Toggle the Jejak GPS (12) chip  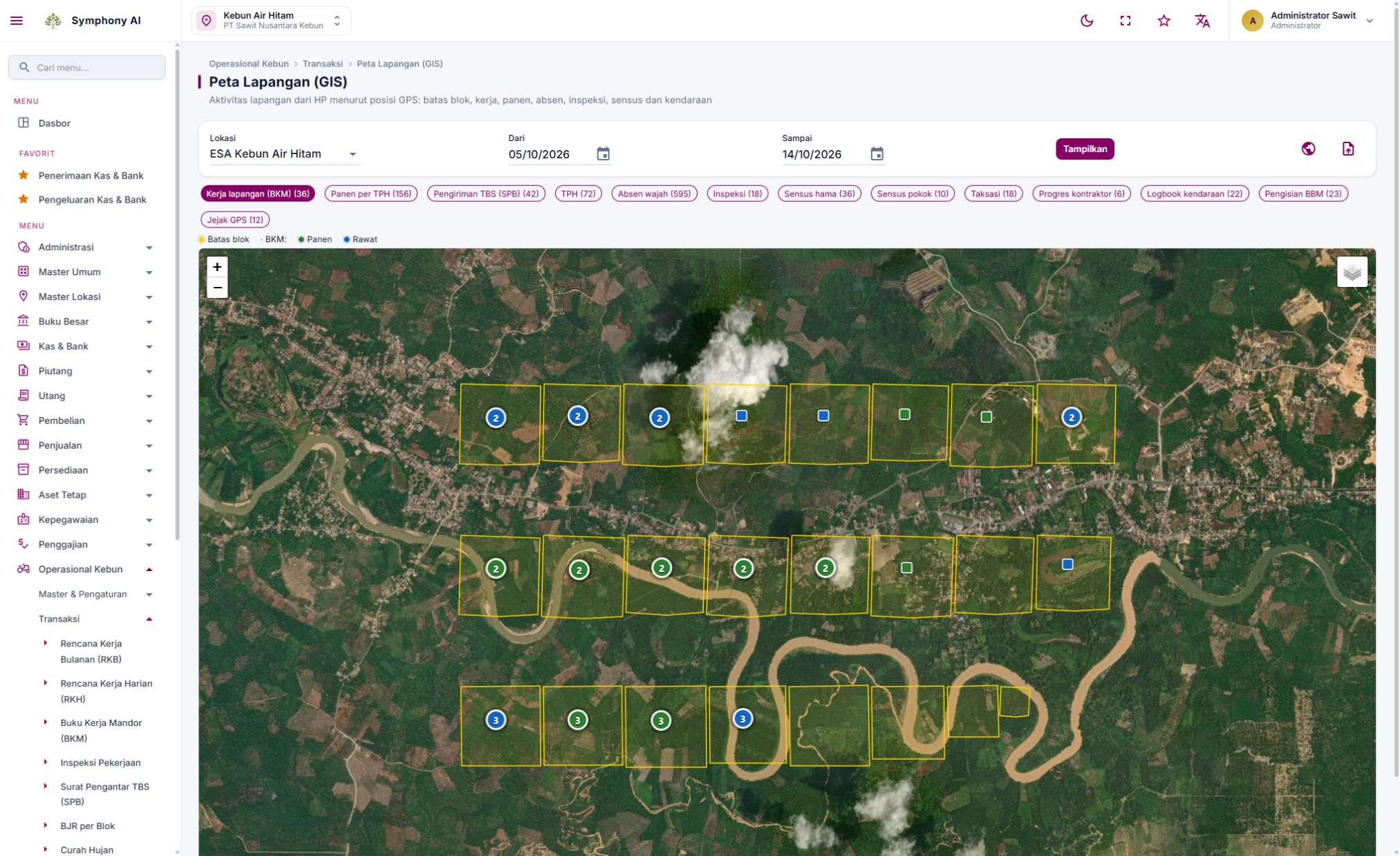(x=235, y=220)
